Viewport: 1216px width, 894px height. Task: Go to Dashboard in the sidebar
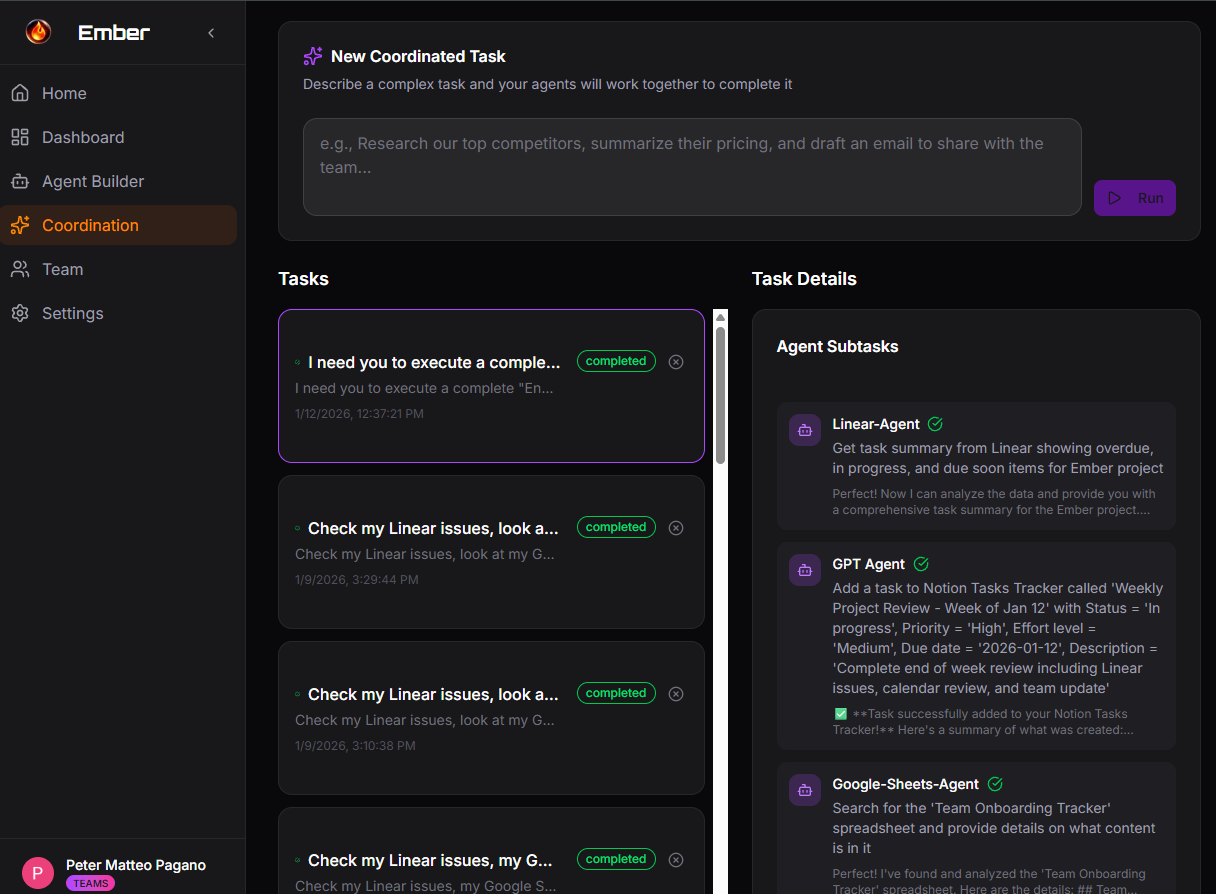tap(118, 137)
